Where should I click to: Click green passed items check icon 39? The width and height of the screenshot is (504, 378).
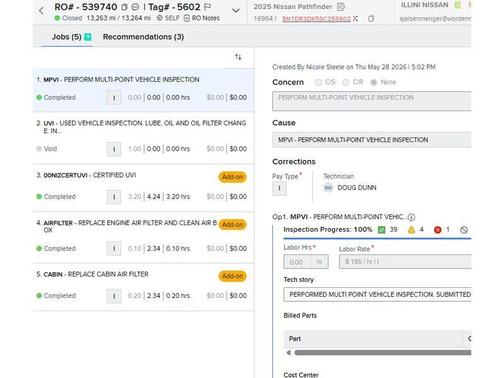(x=382, y=230)
